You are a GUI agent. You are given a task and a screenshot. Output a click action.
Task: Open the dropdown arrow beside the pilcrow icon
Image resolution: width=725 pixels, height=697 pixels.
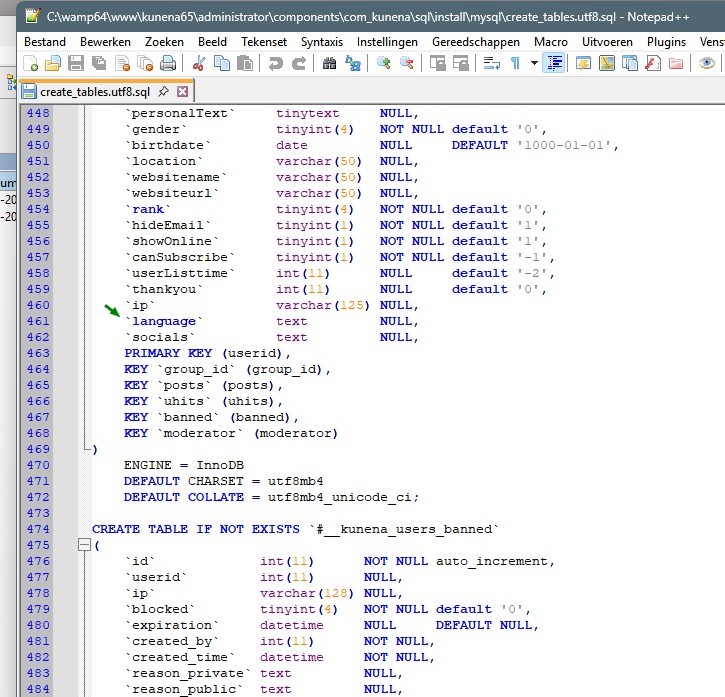coord(534,63)
